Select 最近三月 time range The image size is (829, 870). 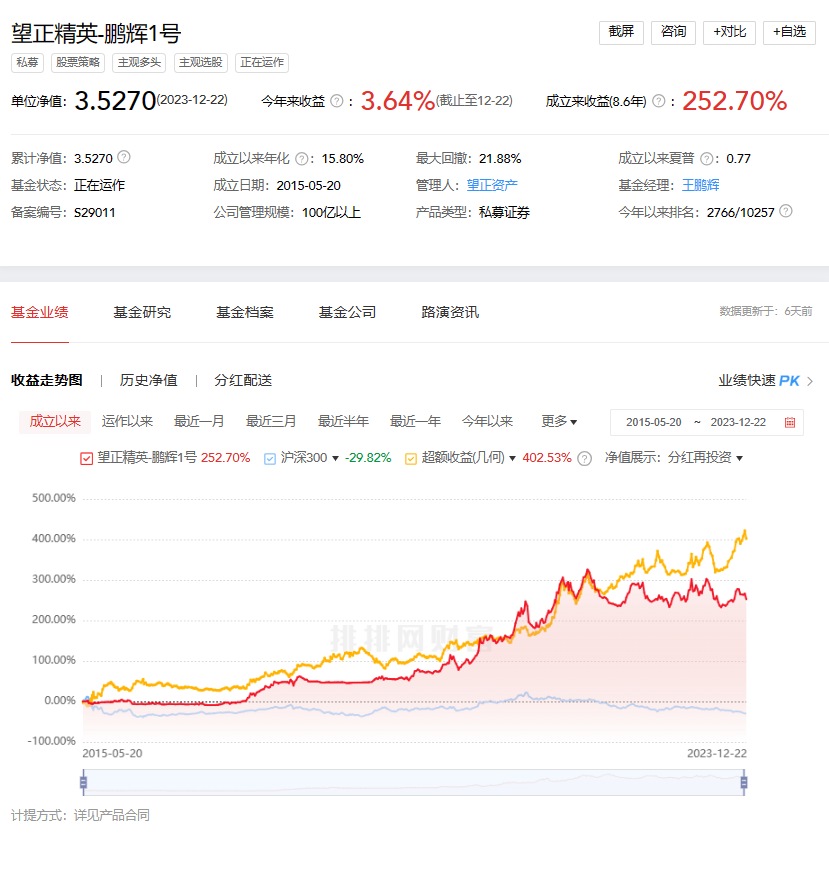(x=271, y=422)
